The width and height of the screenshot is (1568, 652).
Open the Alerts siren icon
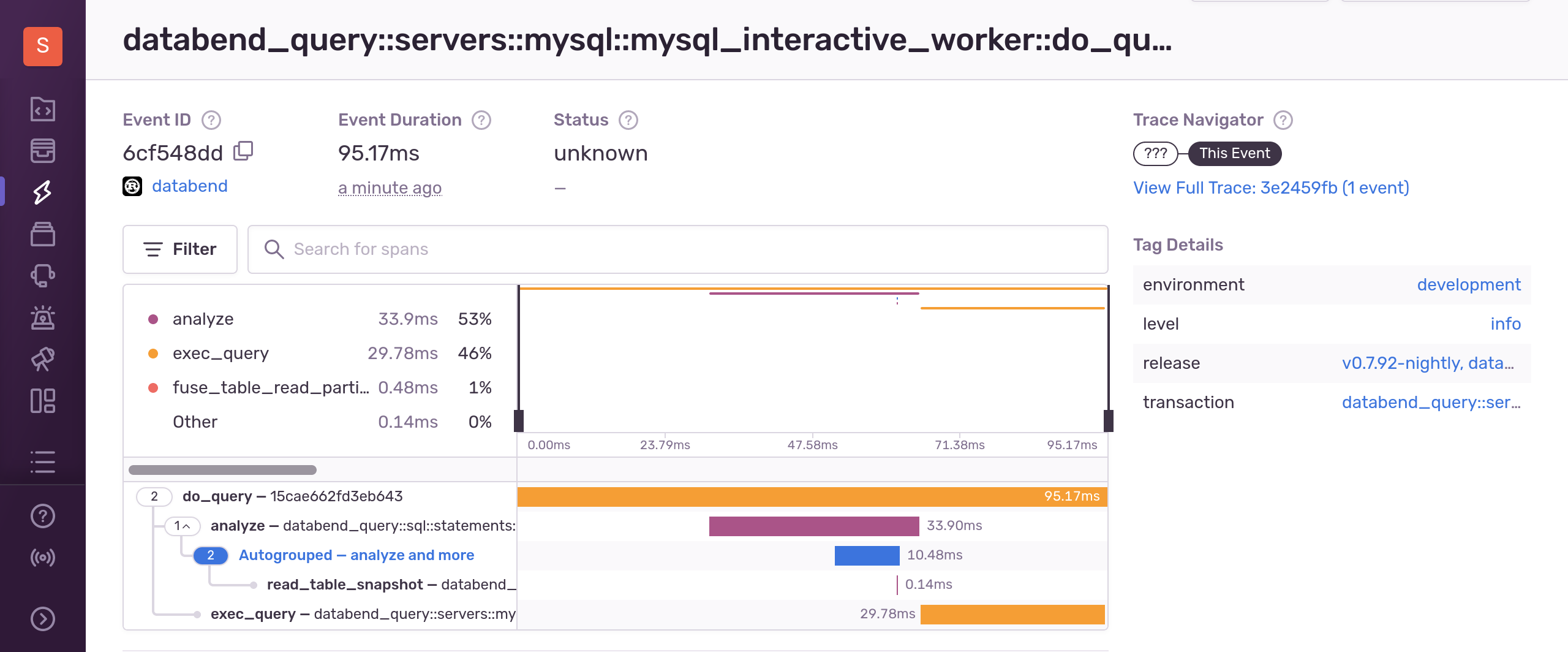coord(42,317)
